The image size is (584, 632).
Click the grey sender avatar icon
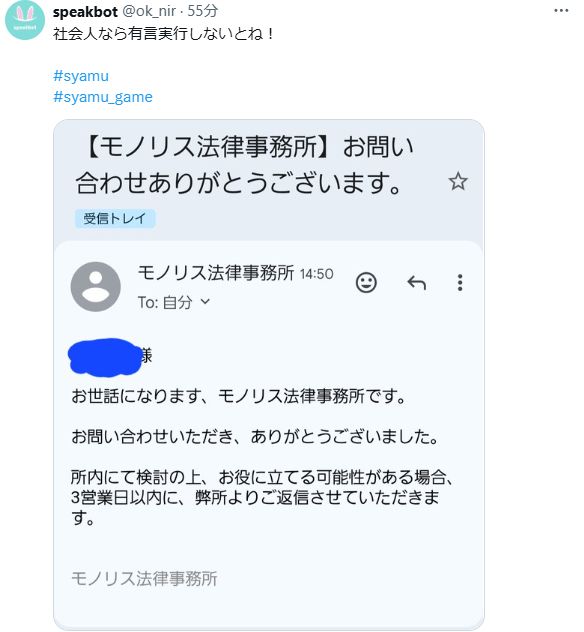tap(96, 287)
